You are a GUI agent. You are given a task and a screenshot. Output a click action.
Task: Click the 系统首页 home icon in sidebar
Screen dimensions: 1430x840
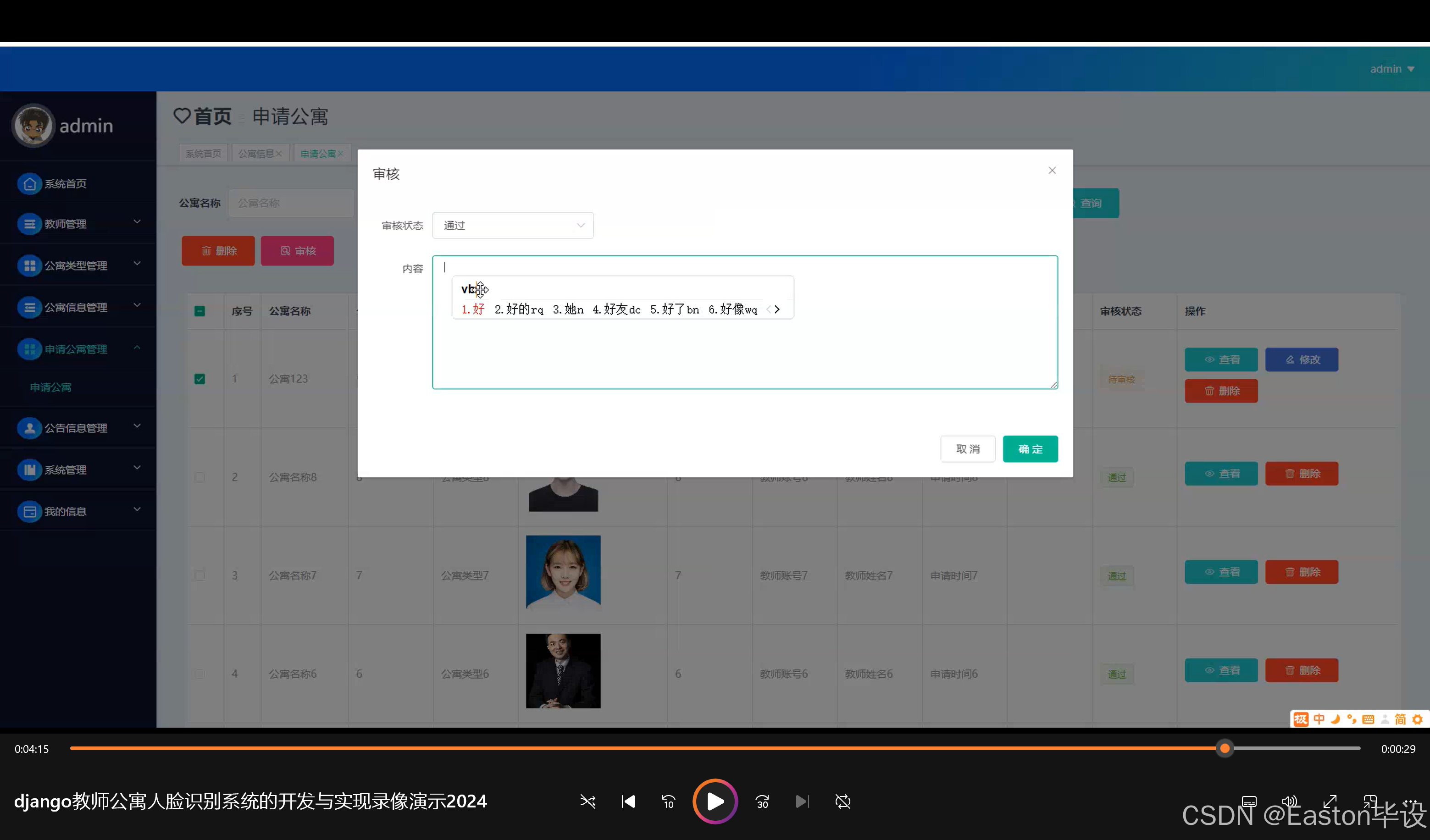[29, 184]
